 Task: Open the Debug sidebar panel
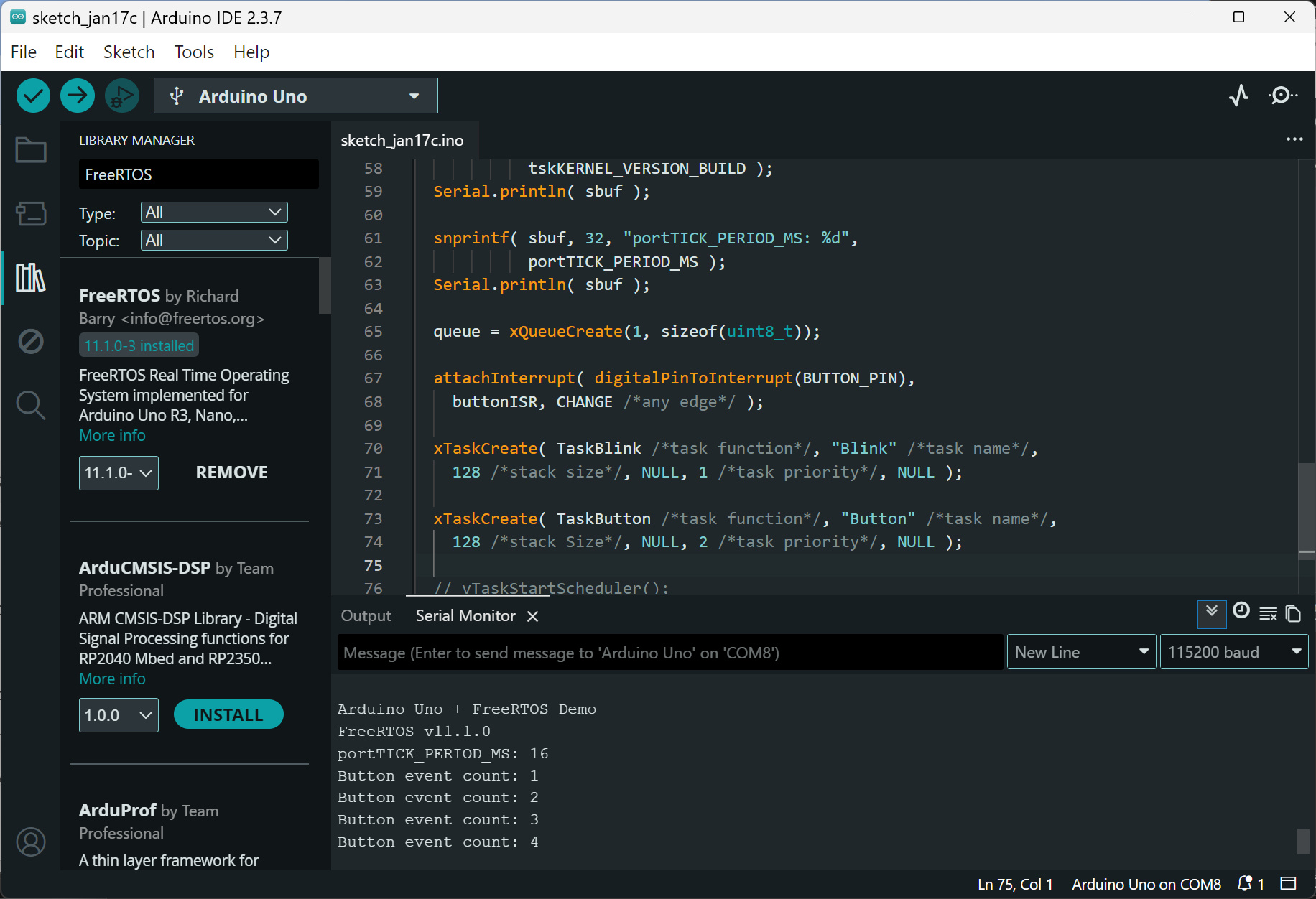[31, 341]
